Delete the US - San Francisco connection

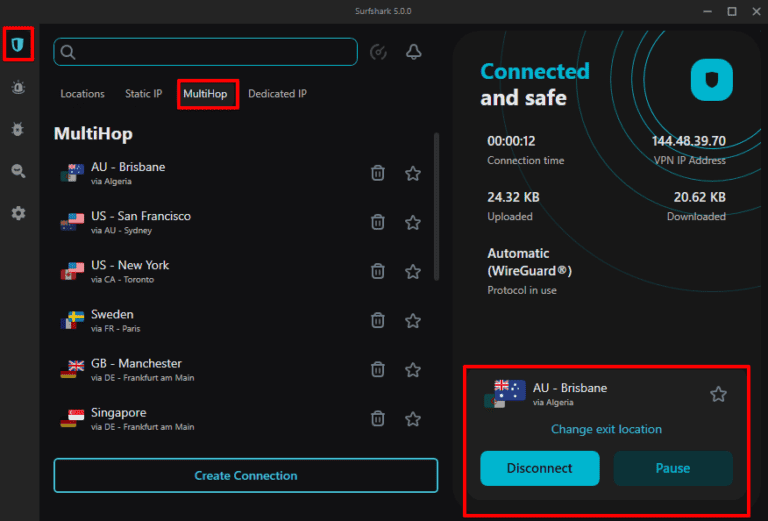[378, 222]
